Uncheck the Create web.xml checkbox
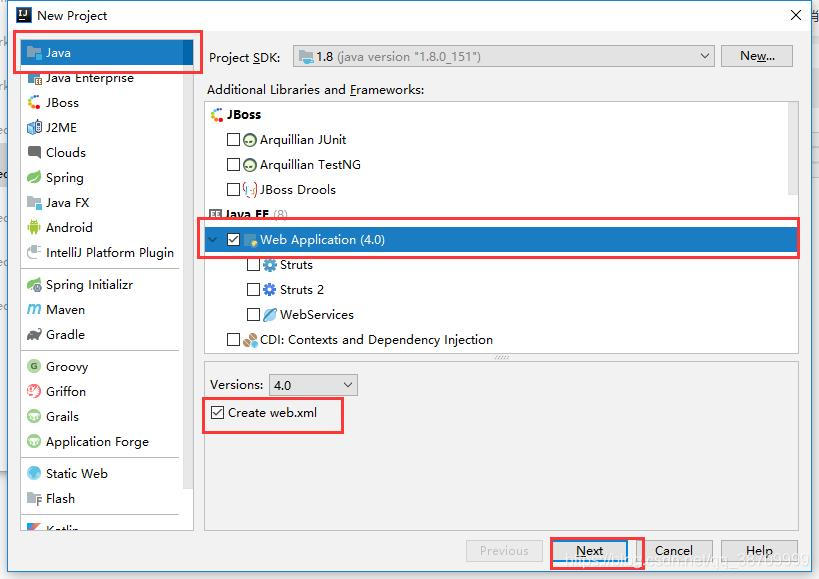819x579 pixels. (217, 413)
